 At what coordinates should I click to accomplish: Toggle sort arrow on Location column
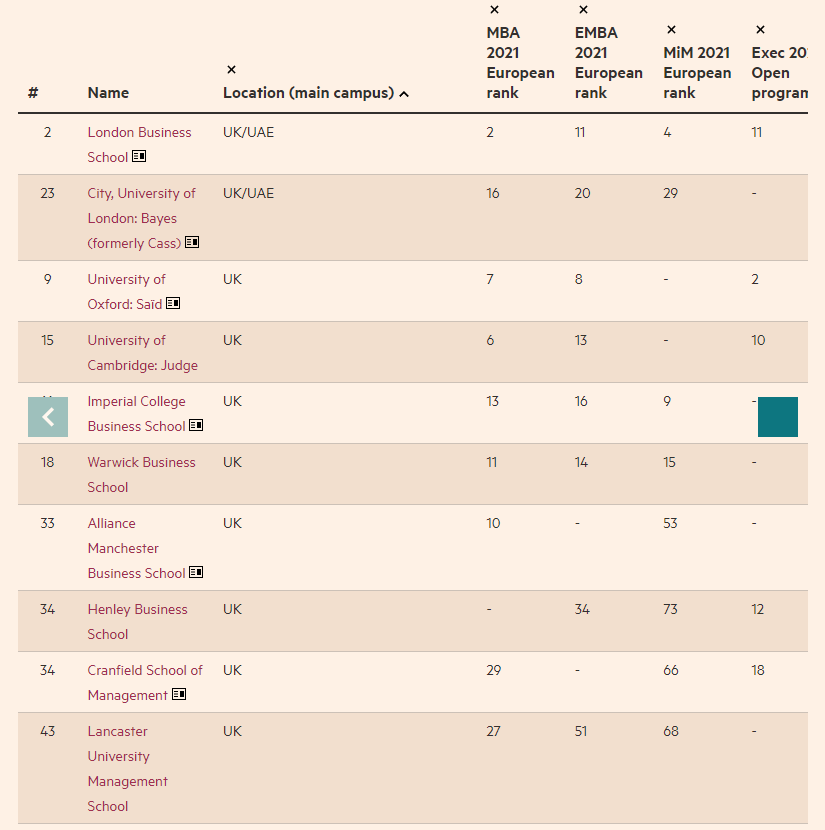tap(404, 94)
